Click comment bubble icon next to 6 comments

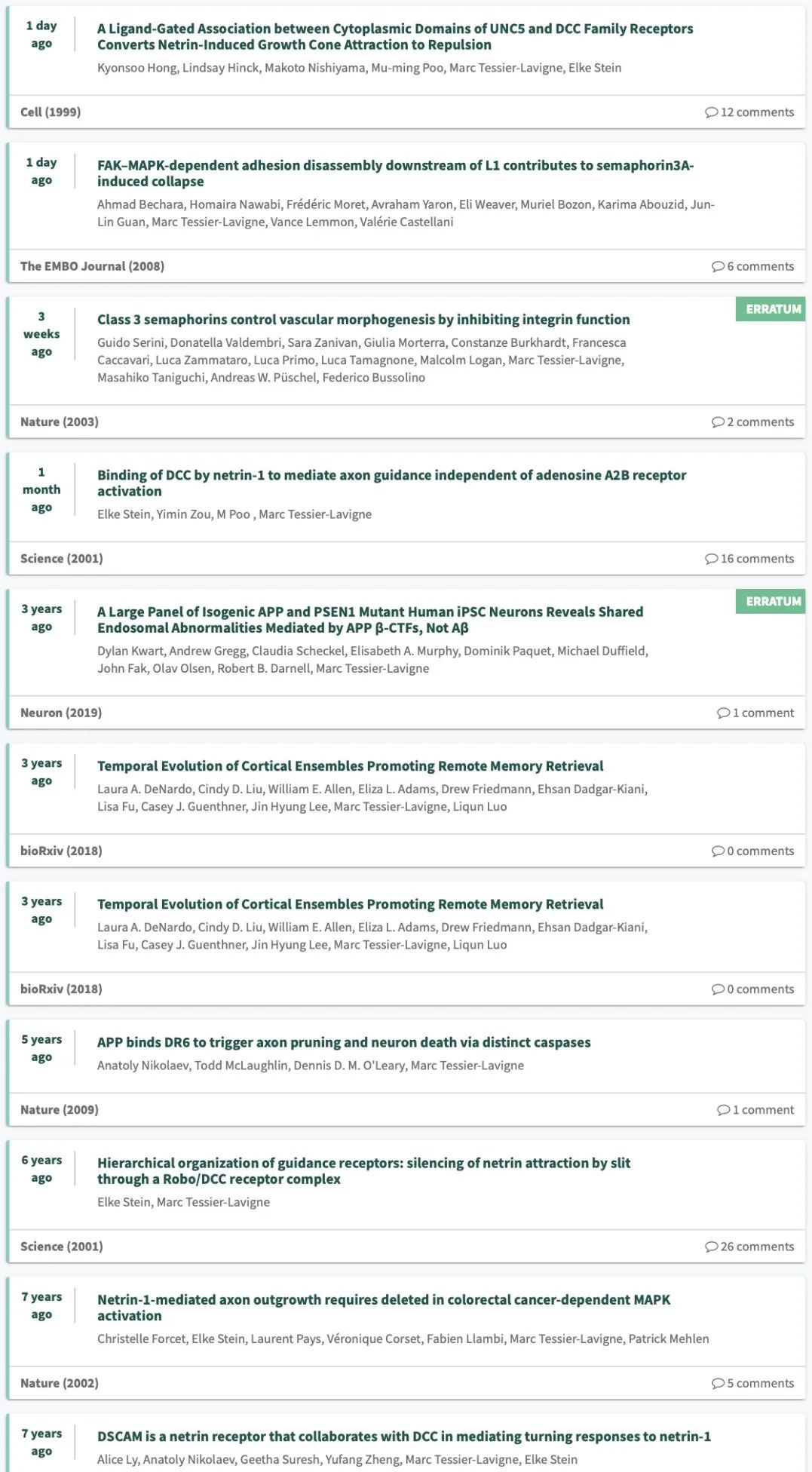(x=718, y=266)
